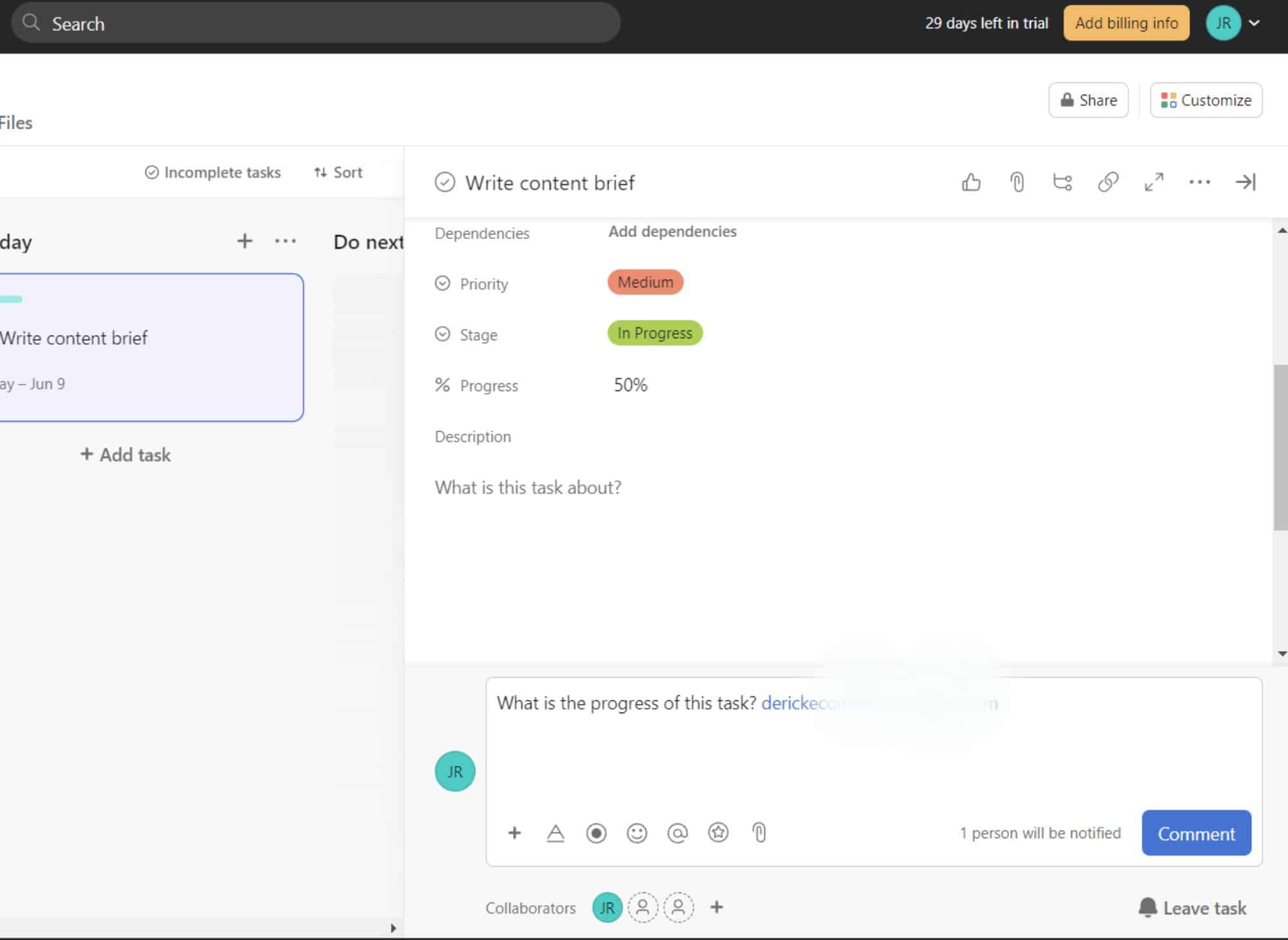Open text formatting options in comment

(555, 833)
